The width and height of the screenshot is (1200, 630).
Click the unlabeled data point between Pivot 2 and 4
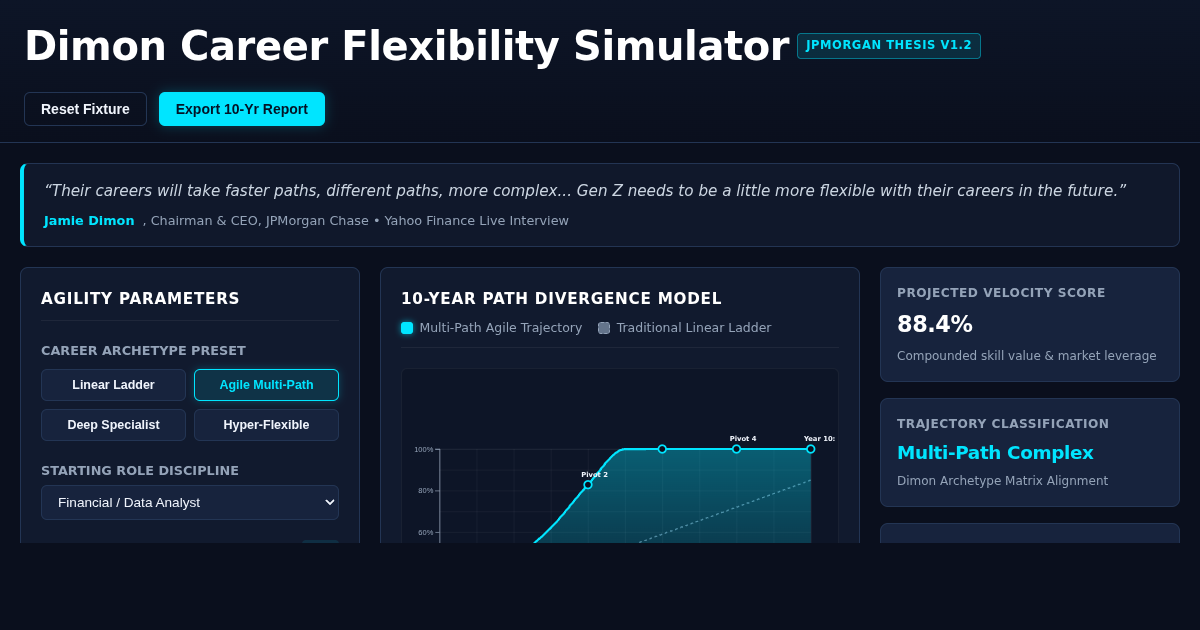[x=662, y=449]
